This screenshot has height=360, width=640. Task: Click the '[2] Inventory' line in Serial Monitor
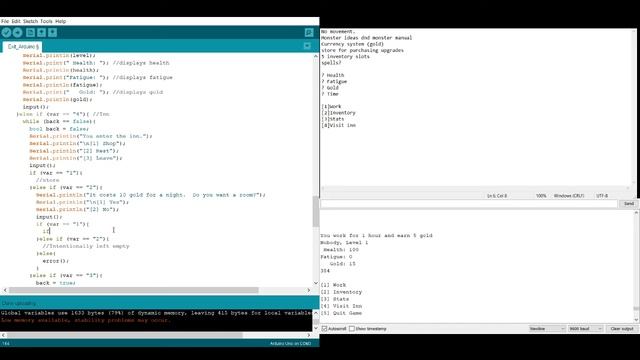(x=341, y=292)
